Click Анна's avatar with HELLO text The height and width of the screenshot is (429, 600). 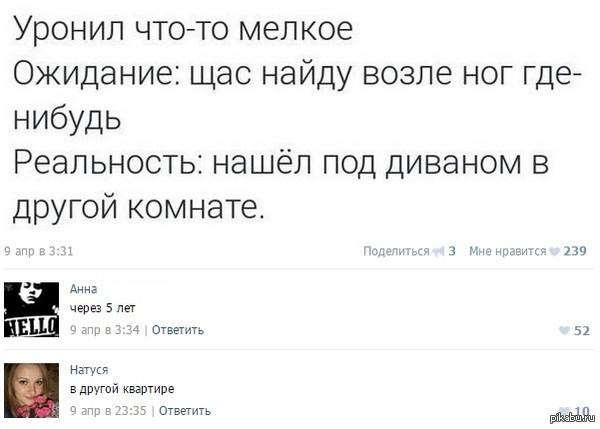[32, 308]
